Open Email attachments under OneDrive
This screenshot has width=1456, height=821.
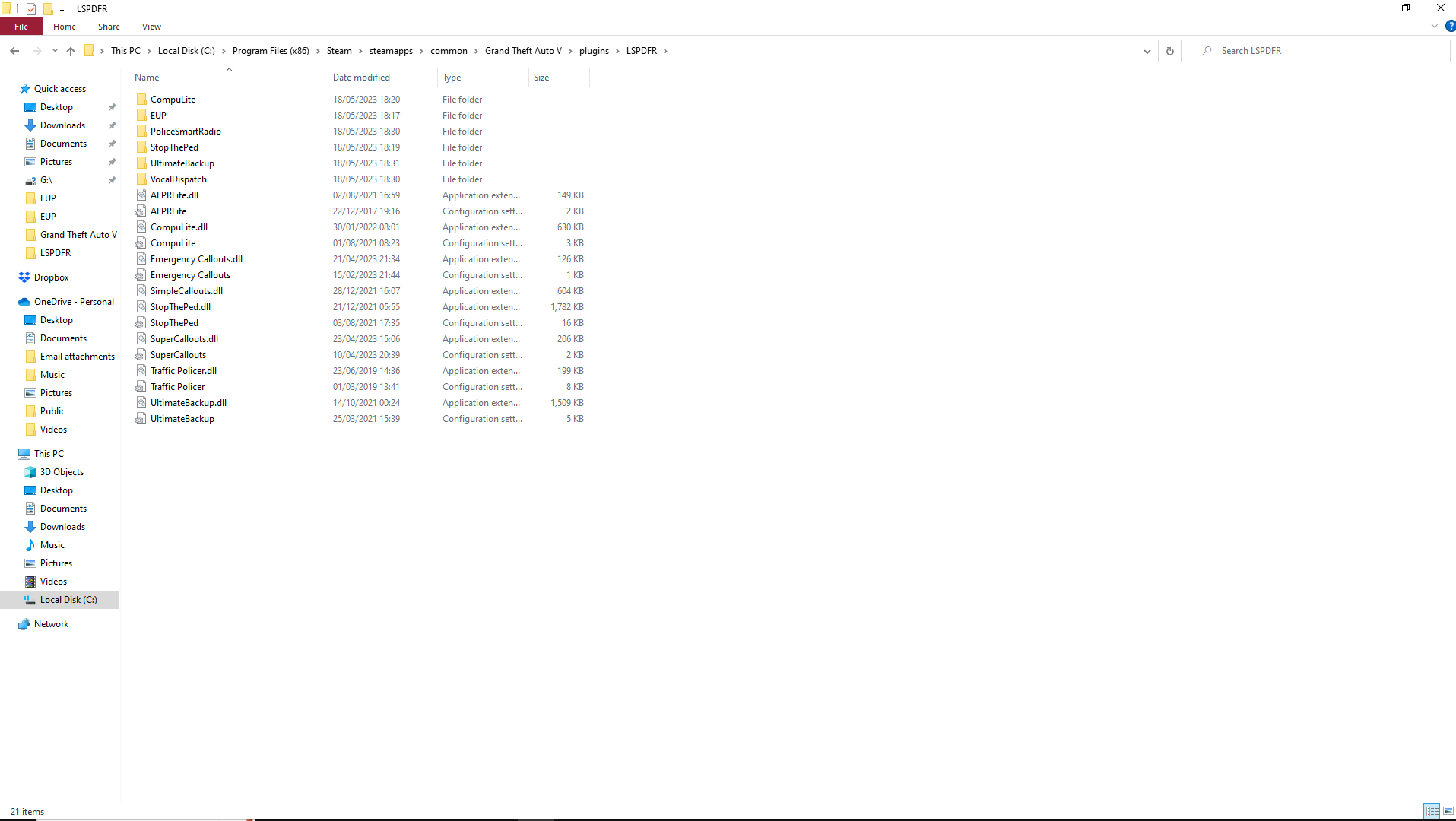coord(77,357)
